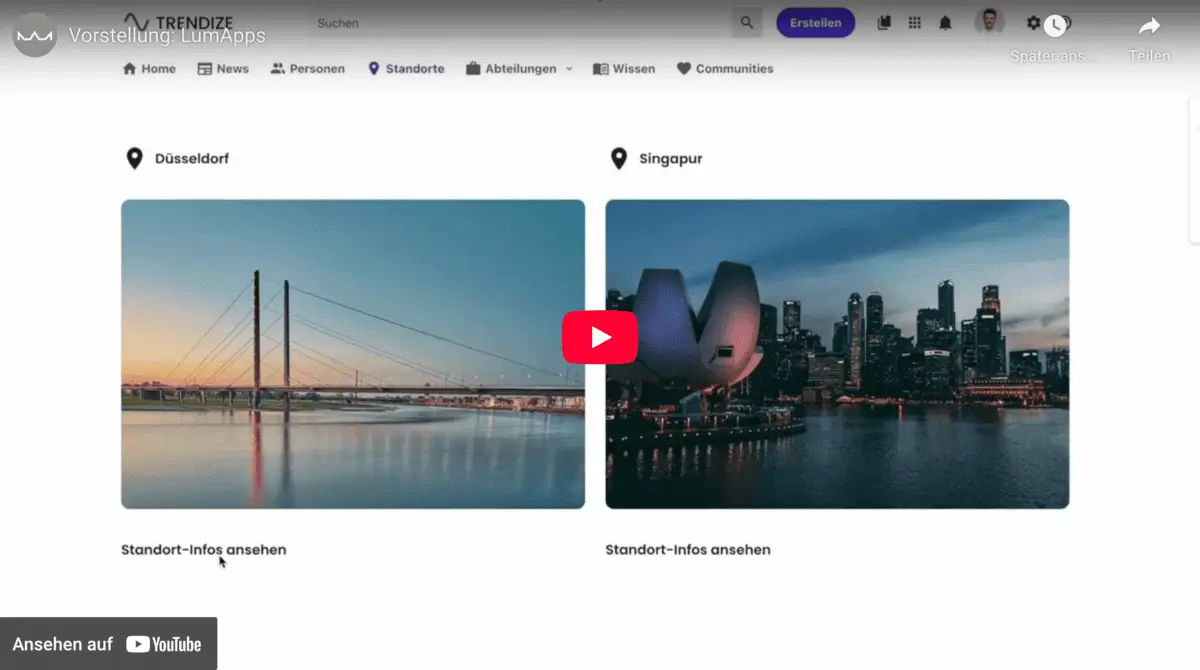Click the channel logo avatar
The height and width of the screenshot is (670, 1200).
[35, 35]
